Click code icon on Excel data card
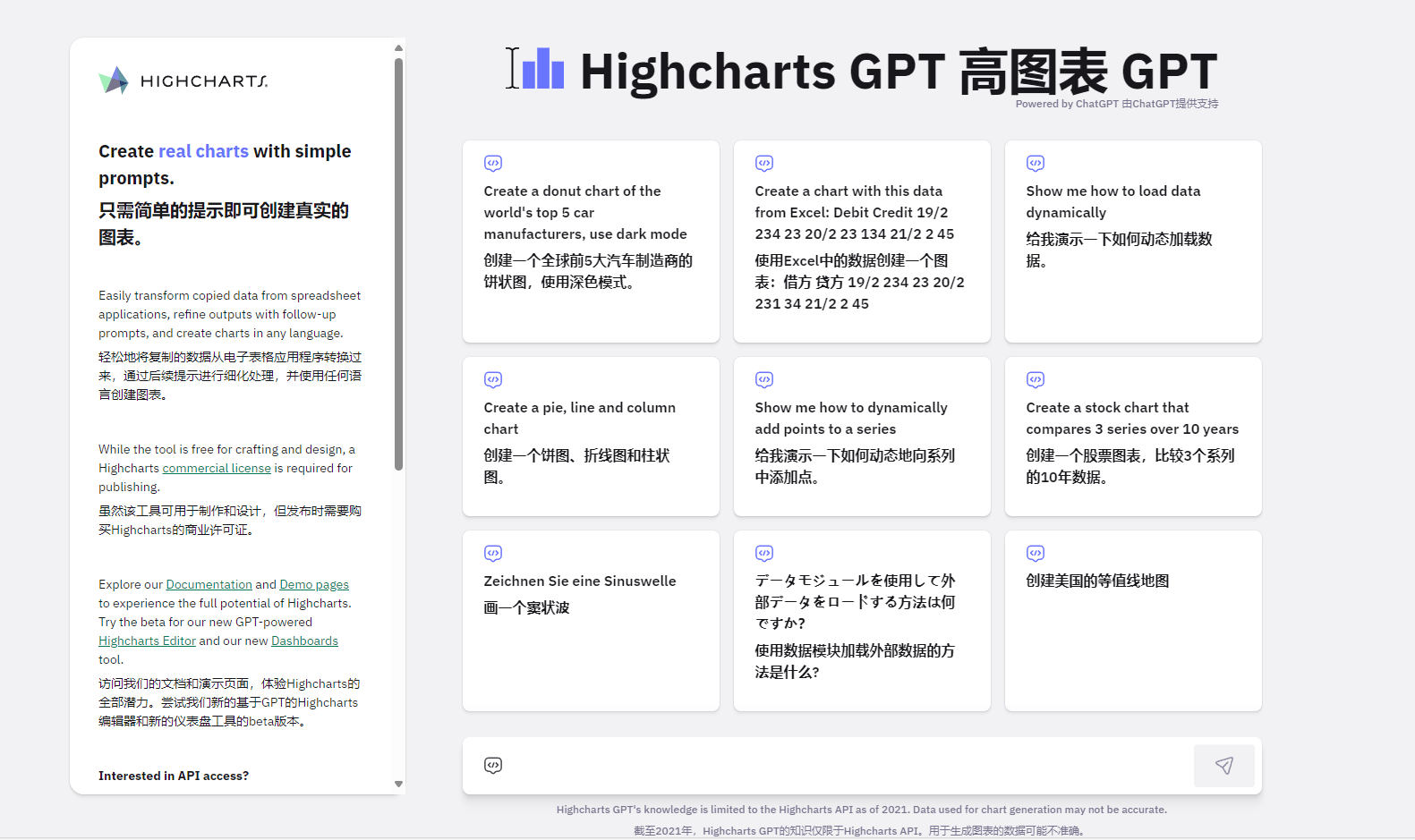The height and width of the screenshot is (840, 1415). click(764, 163)
